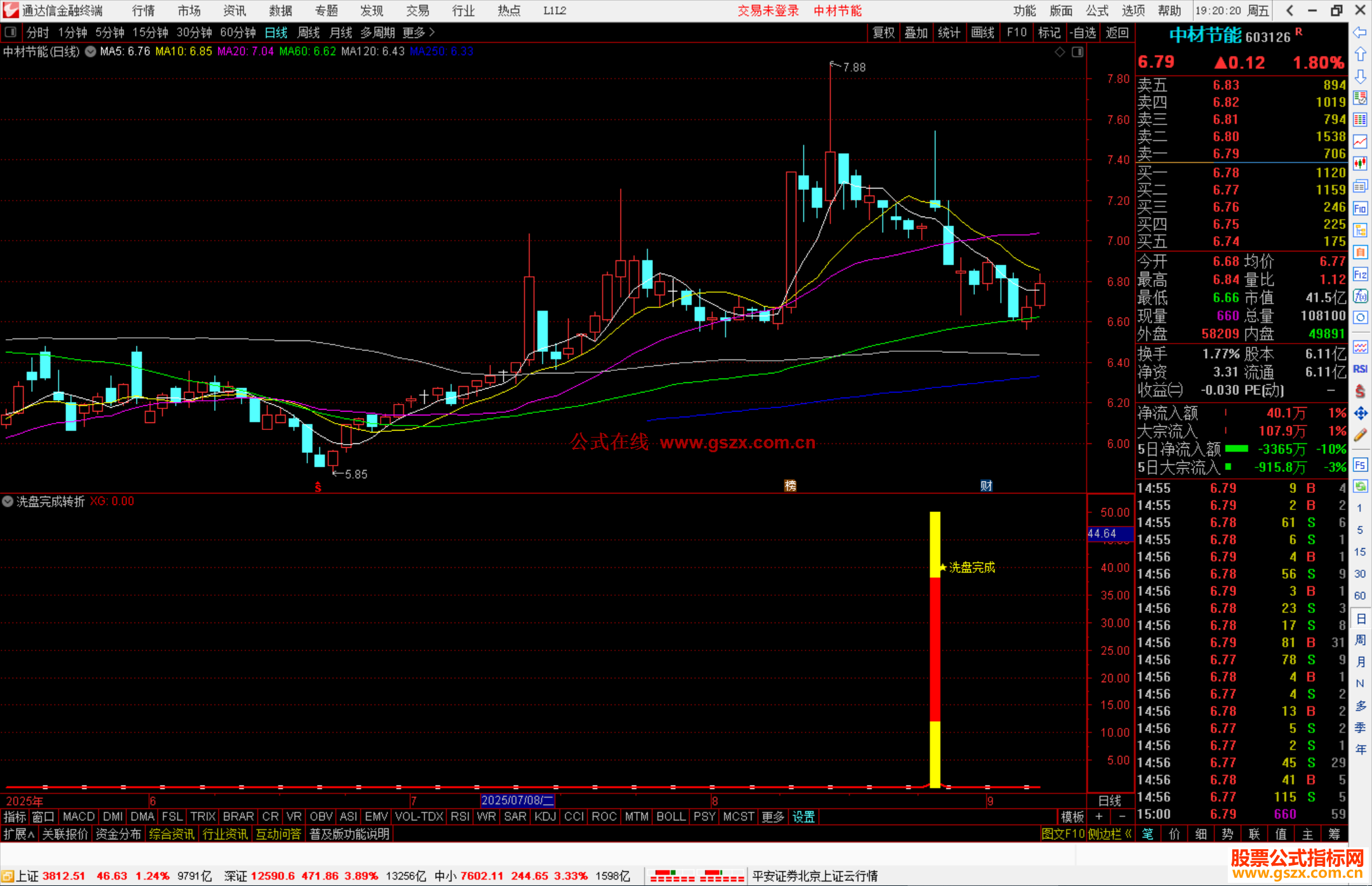Screen dimensions: 1372x886
Task: Select the pencil drawing tool icon
Action: (x=1360, y=436)
